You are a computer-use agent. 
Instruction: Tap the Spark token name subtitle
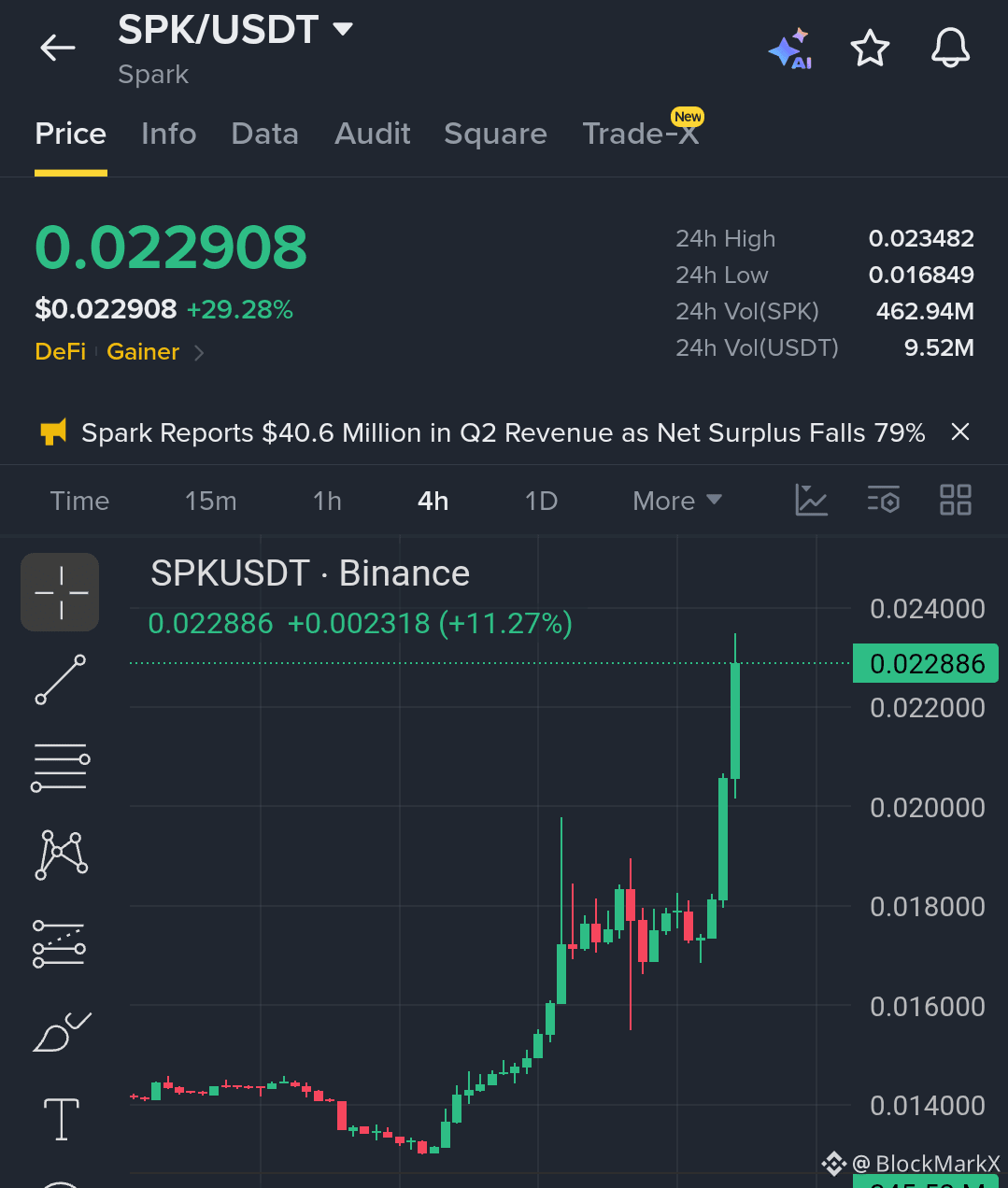click(153, 75)
